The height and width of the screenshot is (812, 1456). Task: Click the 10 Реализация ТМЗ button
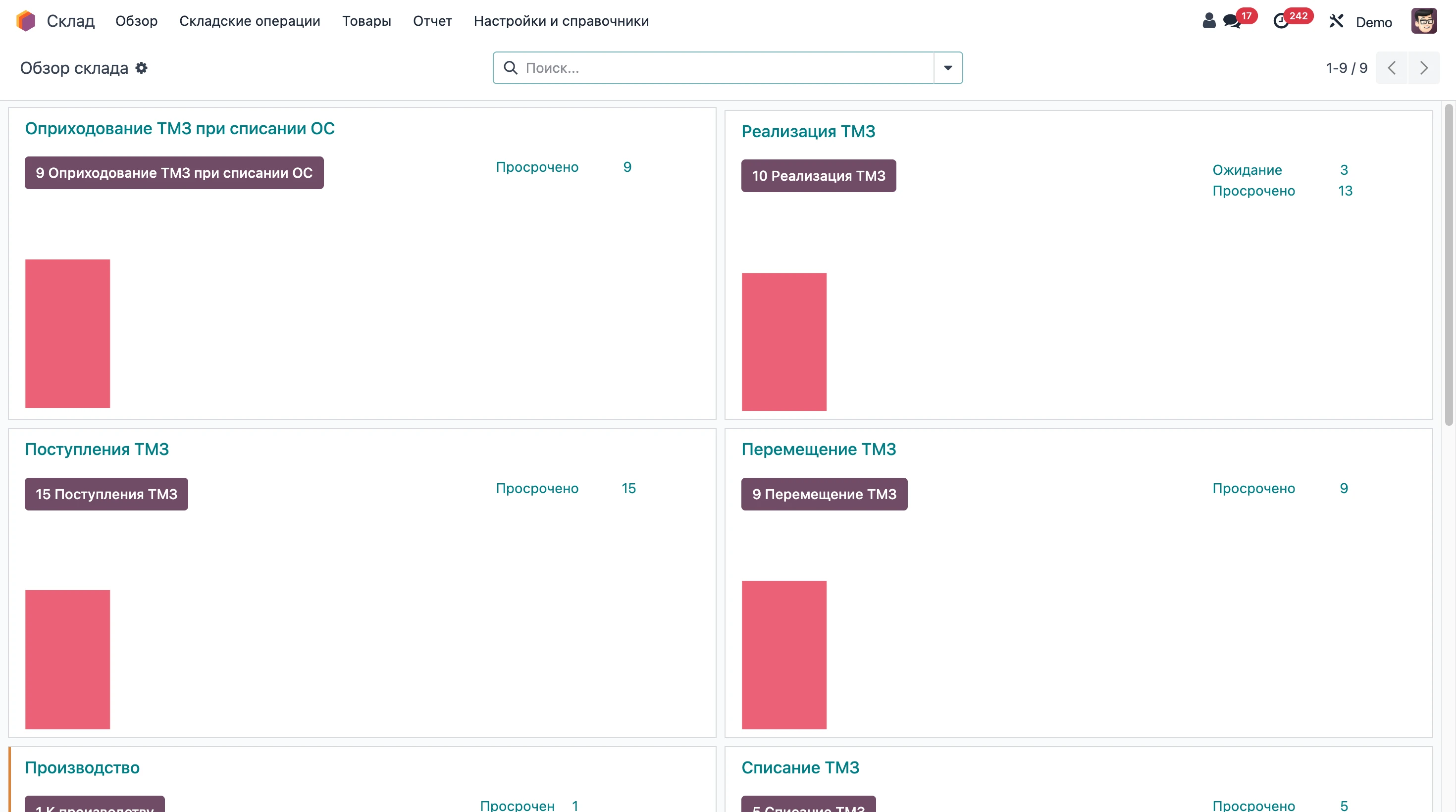click(819, 176)
